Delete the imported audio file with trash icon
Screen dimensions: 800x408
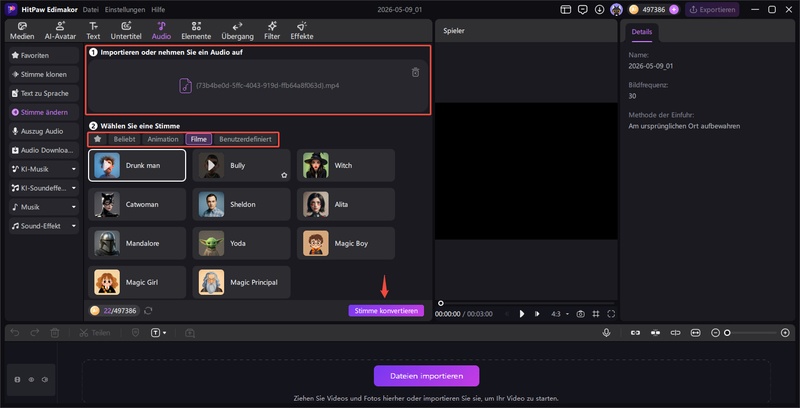click(x=415, y=72)
